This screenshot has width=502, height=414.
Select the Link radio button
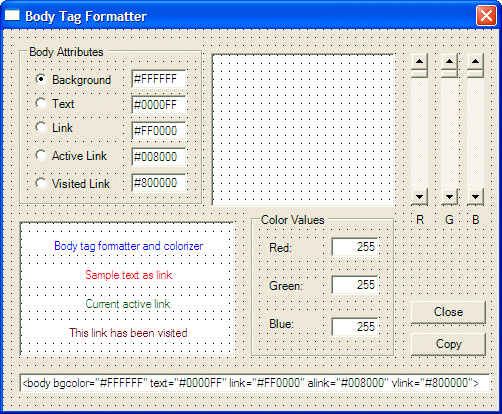(41, 127)
